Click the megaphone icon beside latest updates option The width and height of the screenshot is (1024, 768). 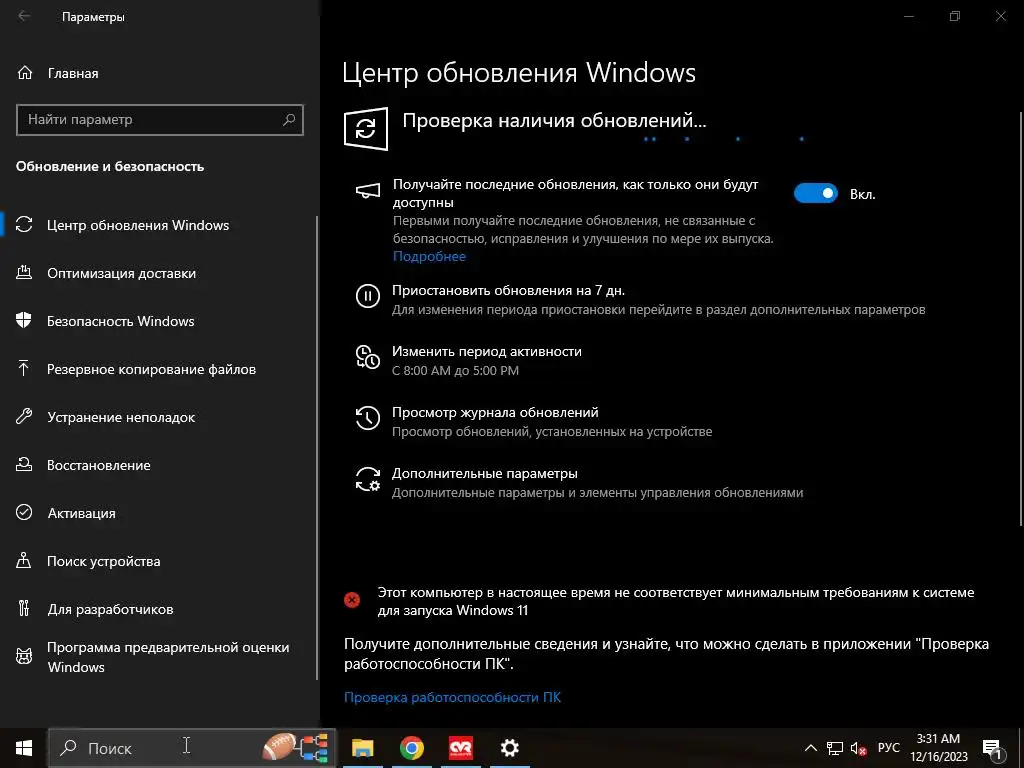click(x=368, y=191)
